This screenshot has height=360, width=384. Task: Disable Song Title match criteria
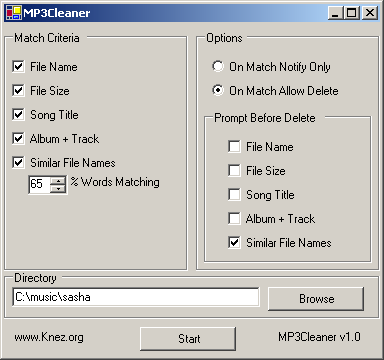pyautogui.click(x=18, y=114)
